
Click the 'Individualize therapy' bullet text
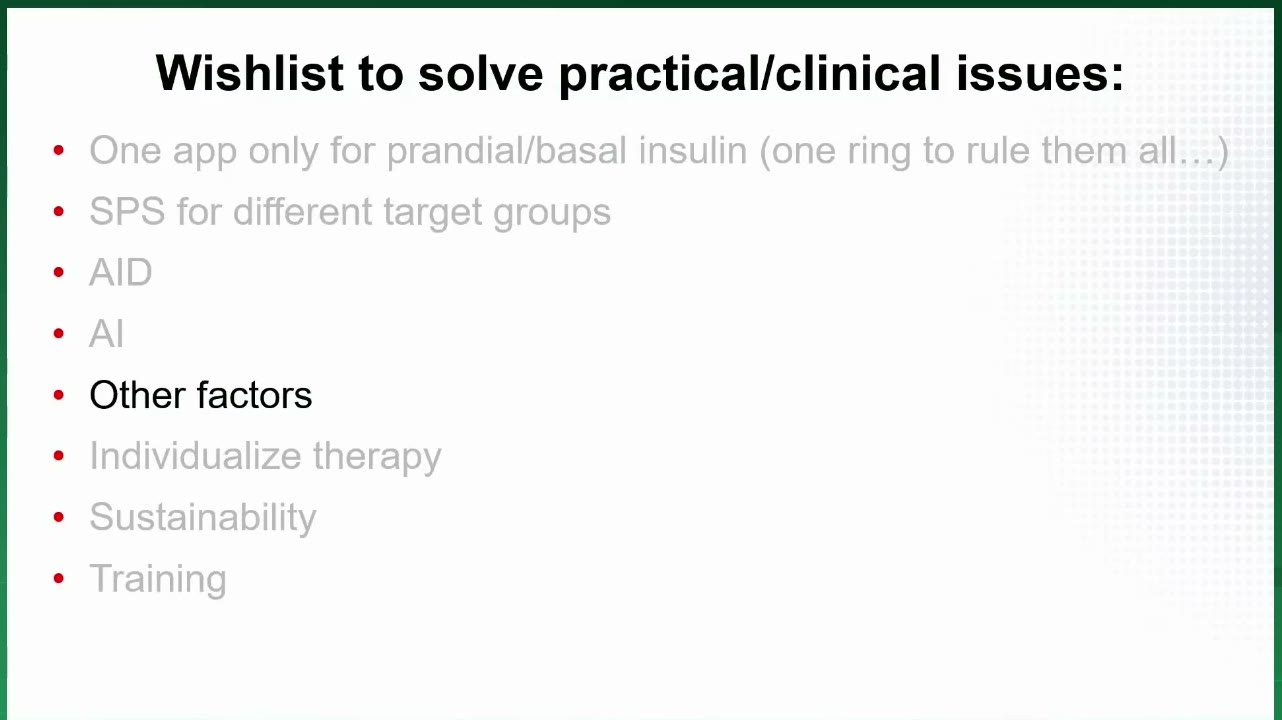pos(265,456)
